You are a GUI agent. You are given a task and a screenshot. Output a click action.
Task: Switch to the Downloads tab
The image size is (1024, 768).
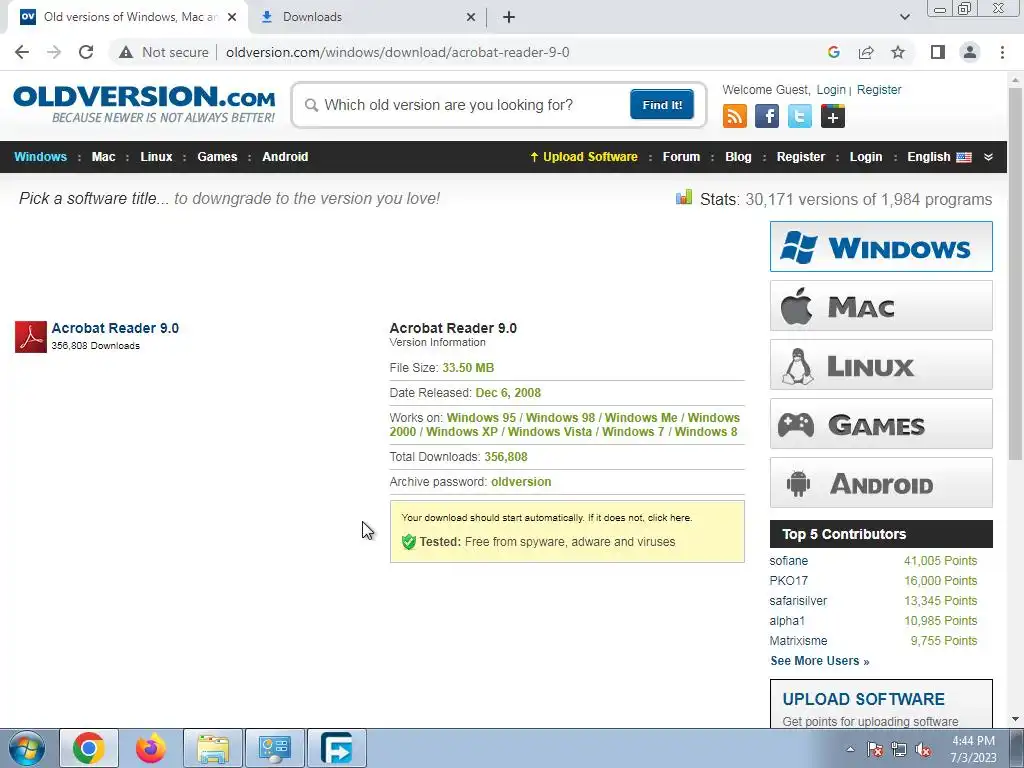tap(366, 17)
